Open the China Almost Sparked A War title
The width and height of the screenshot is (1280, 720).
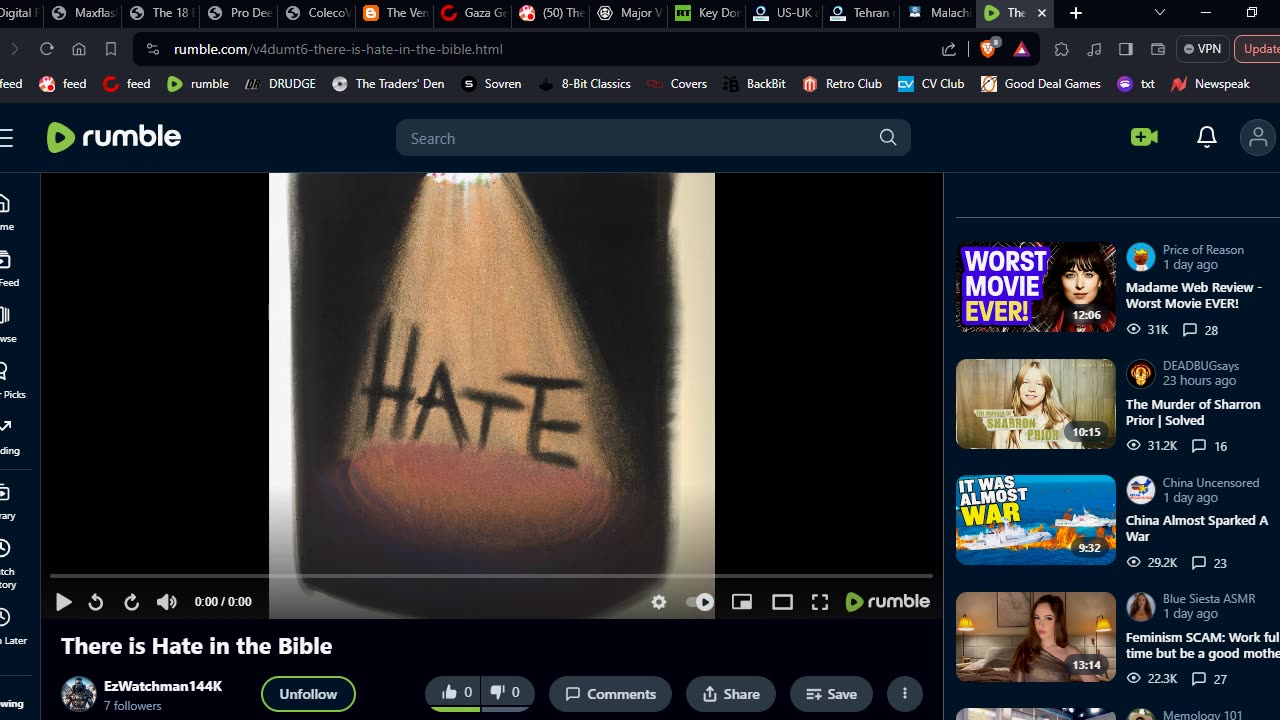point(1197,528)
